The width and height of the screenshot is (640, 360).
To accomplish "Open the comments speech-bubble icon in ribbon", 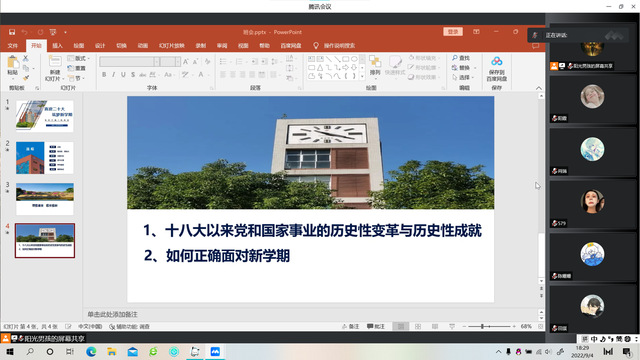I will tap(535, 46).
